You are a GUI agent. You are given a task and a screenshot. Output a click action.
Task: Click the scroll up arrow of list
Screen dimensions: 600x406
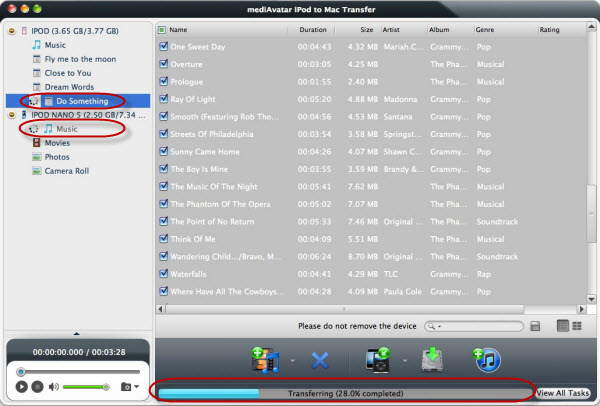coord(591,27)
